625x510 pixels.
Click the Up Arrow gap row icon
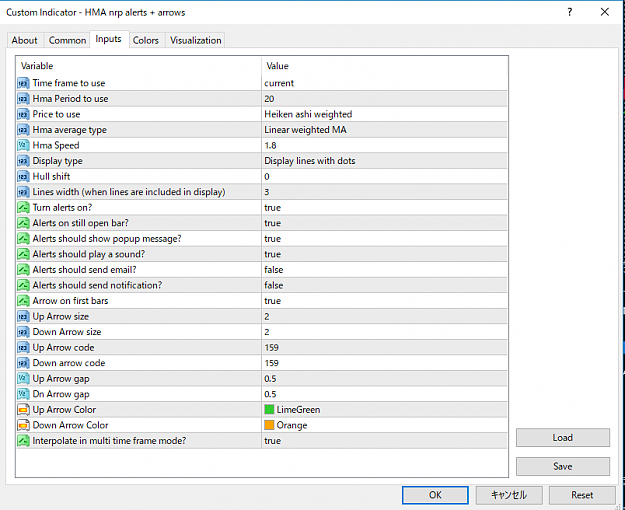(23, 378)
